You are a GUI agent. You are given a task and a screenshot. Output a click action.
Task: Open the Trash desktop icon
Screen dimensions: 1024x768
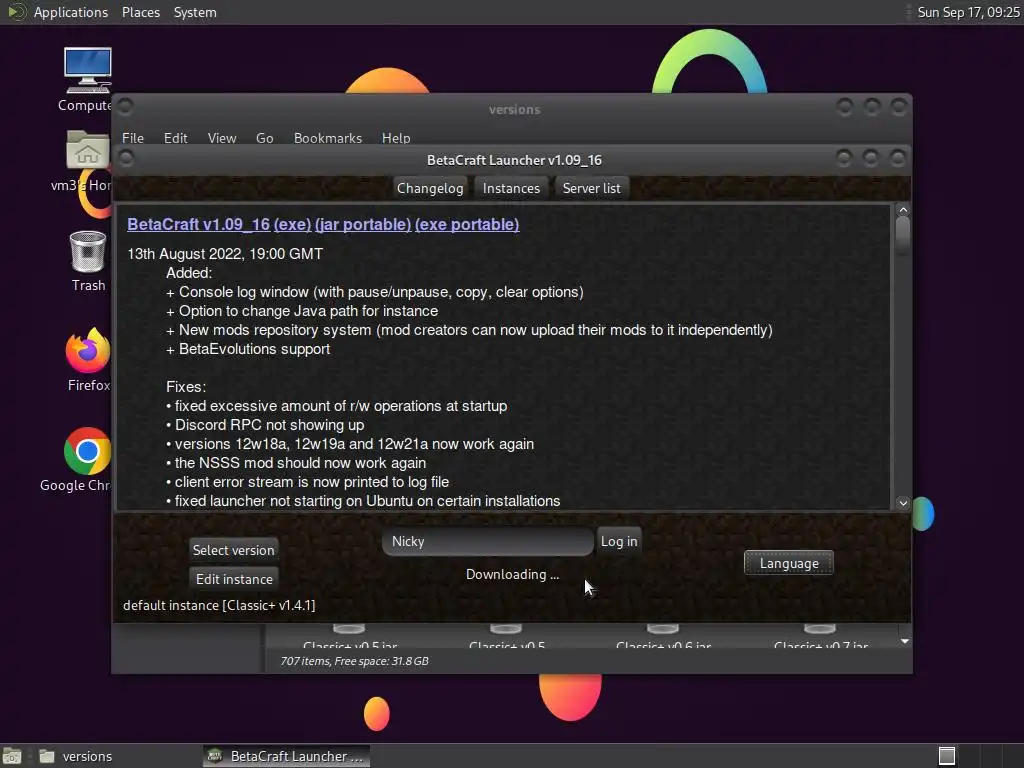88,251
